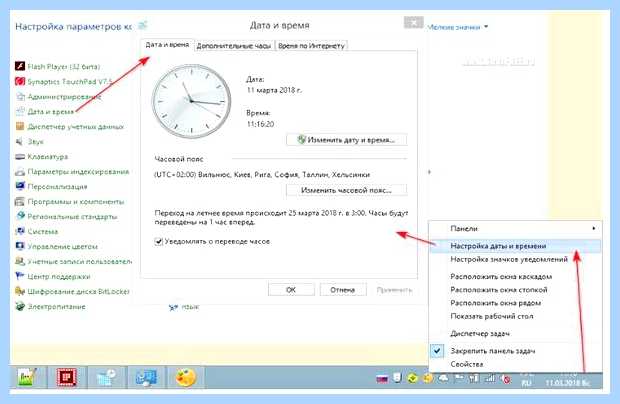Toggle Уведомлять о переводе часов checkbox
The image size is (620, 404).
tap(158, 241)
